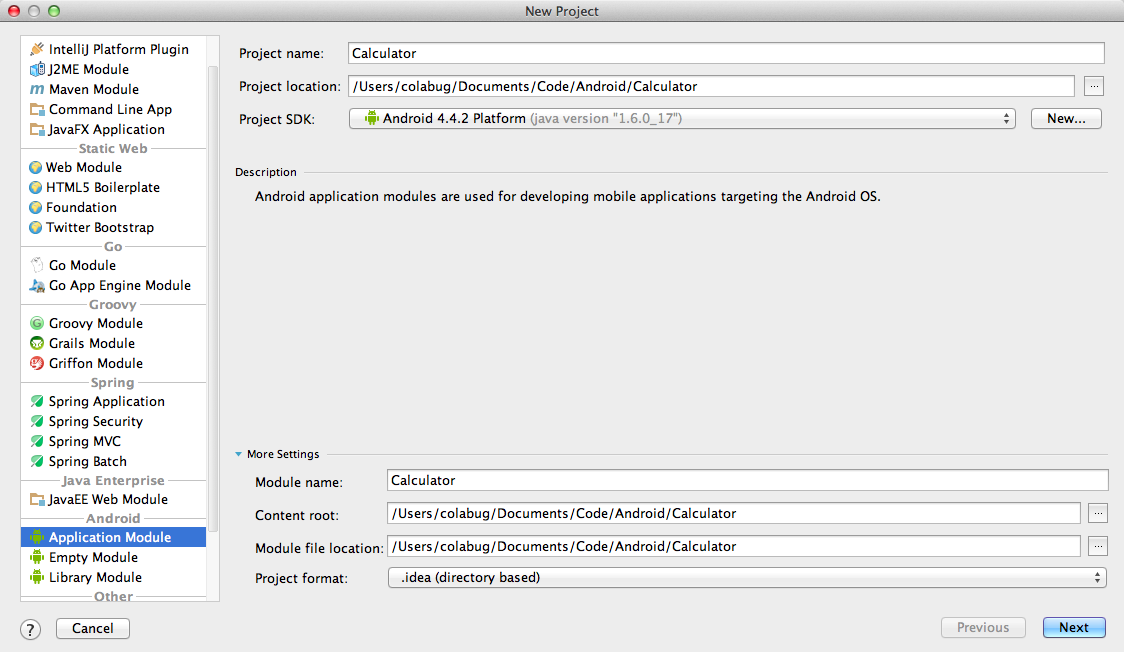The height and width of the screenshot is (652, 1124).
Task: Open the Project format dropdown
Action: tap(747, 577)
